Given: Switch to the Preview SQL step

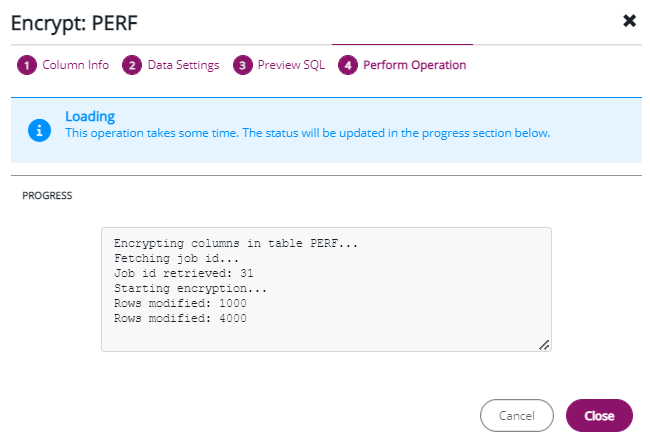Looking at the screenshot, I should pos(291,65).
